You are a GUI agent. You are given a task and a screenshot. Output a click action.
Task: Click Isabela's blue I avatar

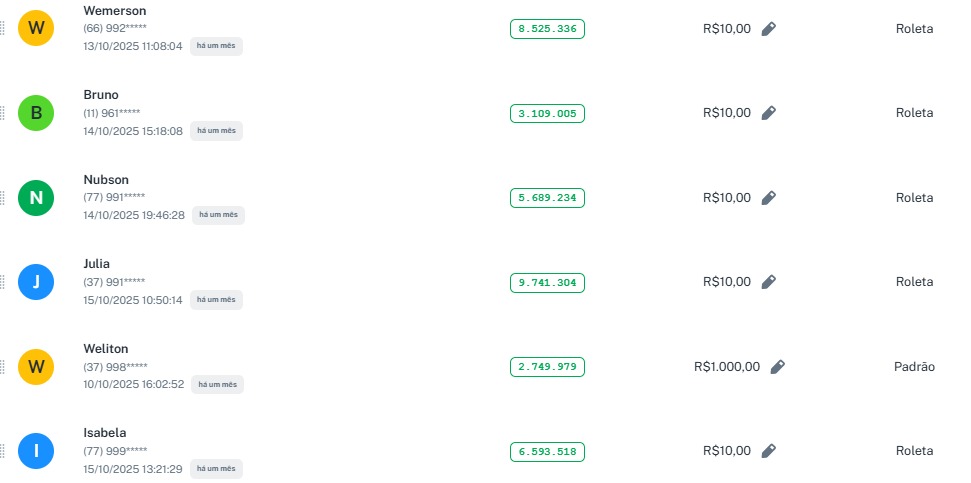37,451
